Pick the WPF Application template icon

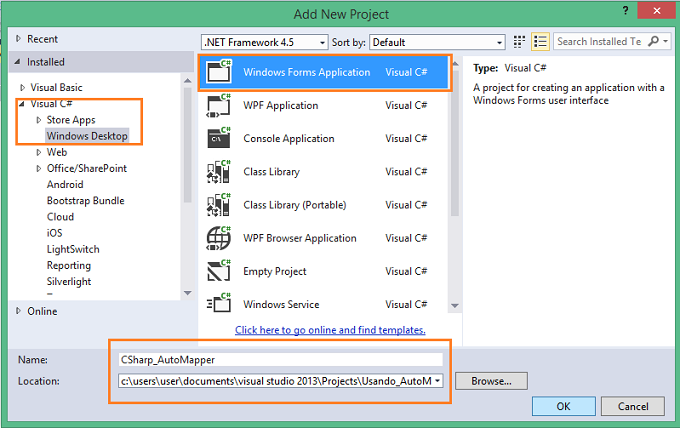point(219,105)
